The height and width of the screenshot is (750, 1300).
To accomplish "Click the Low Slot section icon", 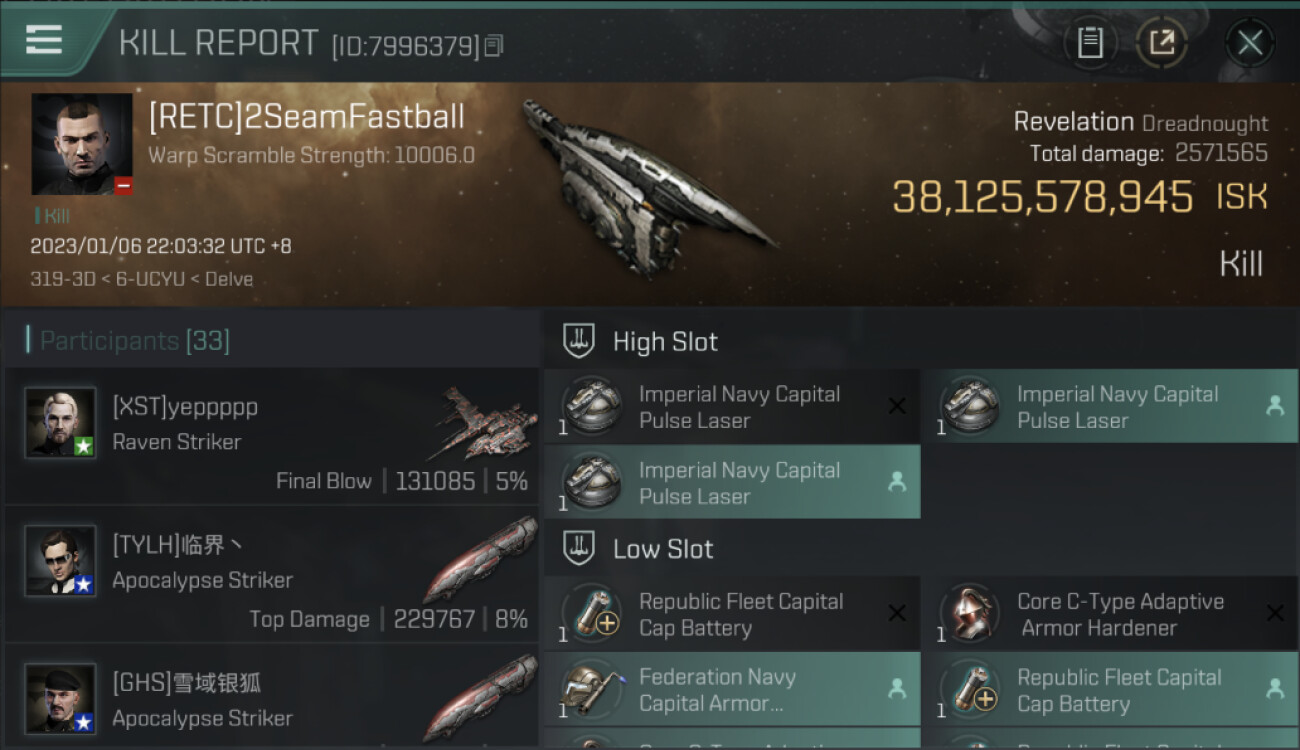I will (x=580, y=548).
